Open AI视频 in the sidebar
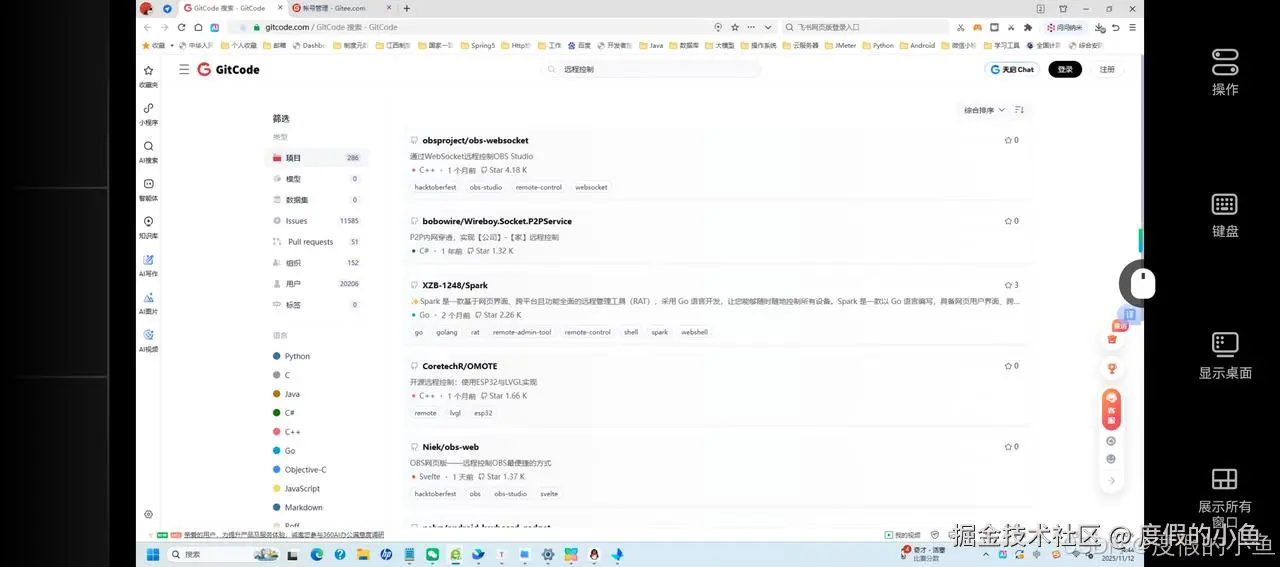1280x567 pixels. [x=148, y=340]
